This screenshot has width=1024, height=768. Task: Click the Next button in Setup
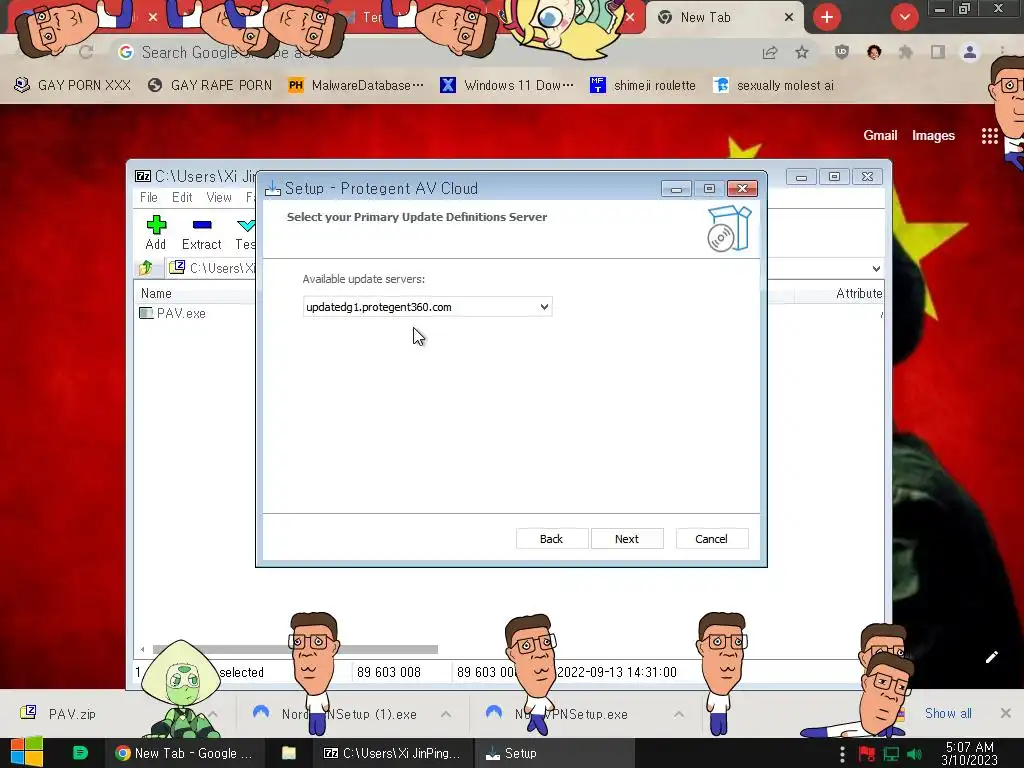tap(627, 539)
